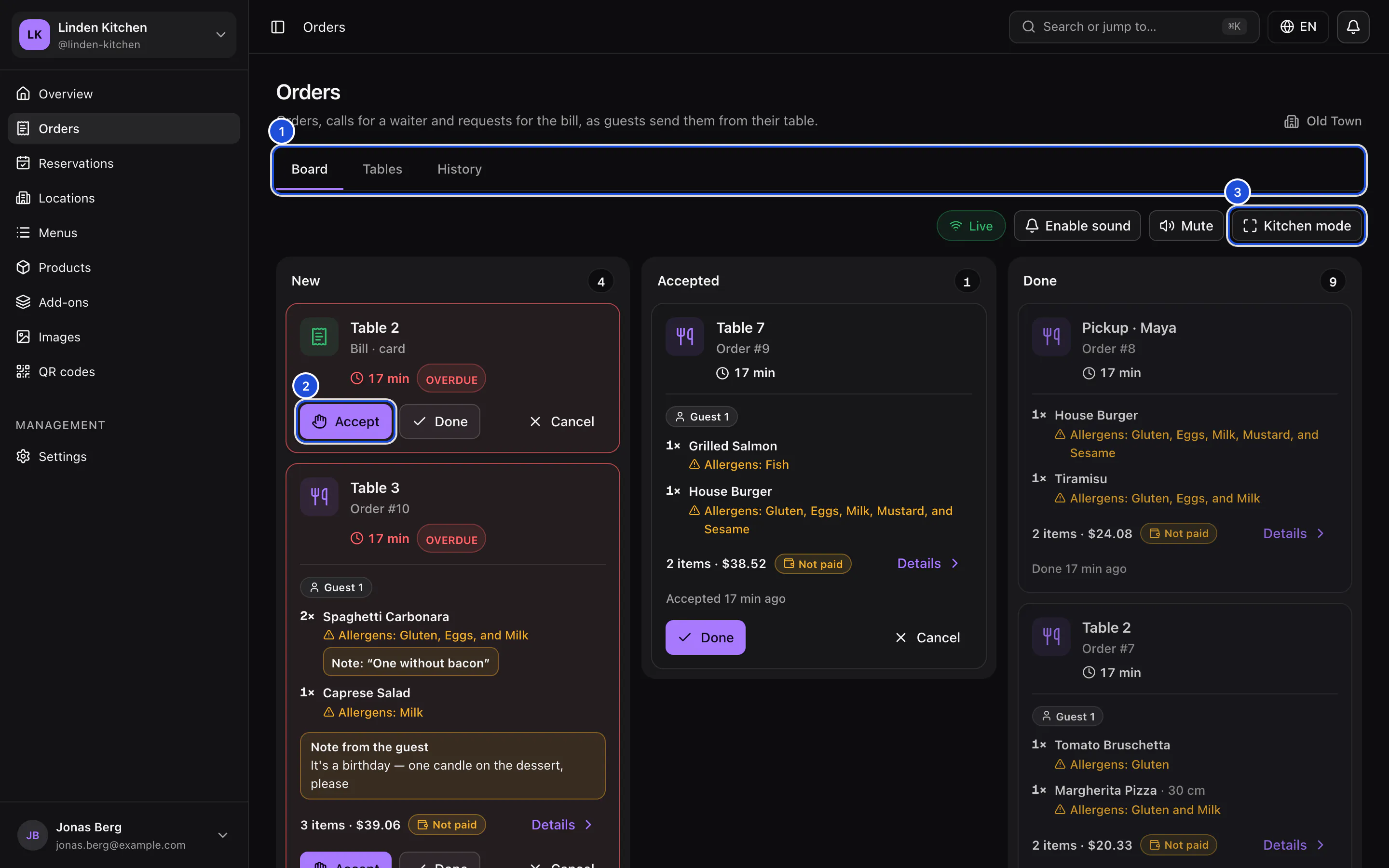The width and height of the screenshot is (1389, 868).
Task: Expand the Linden Kitchen workspace switcher
Action: coord(124,35)
